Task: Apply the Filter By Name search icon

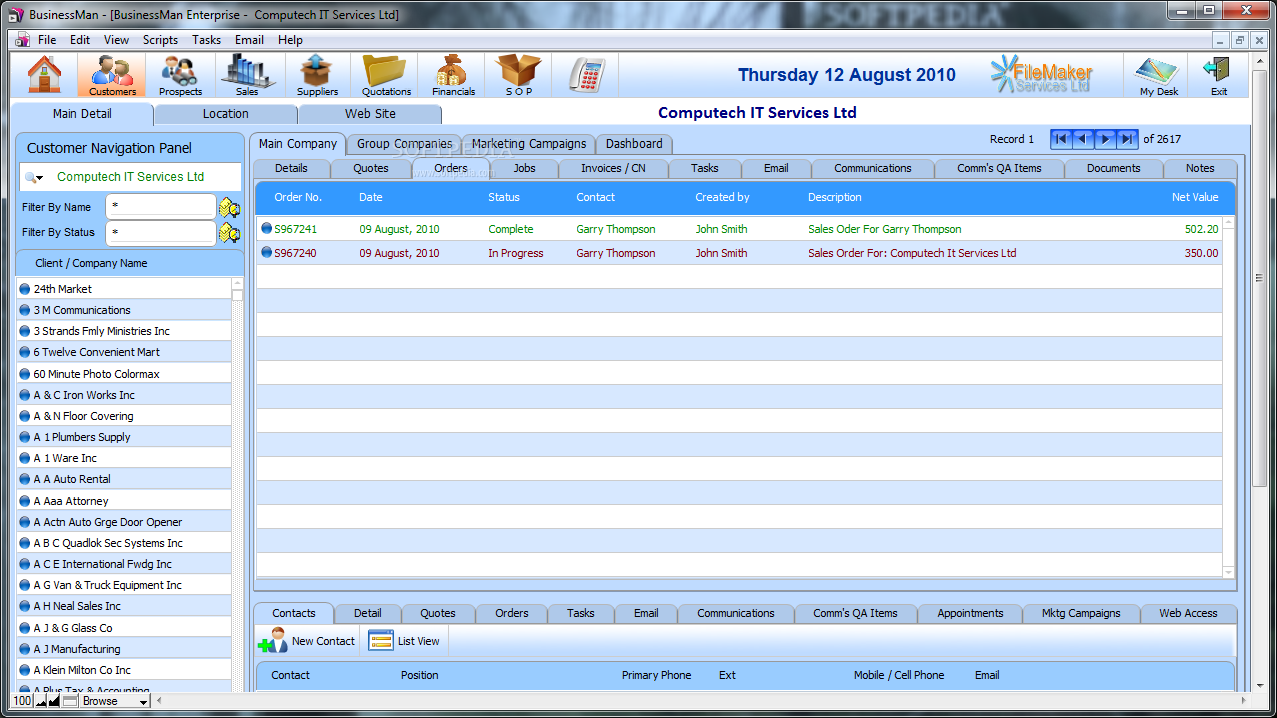Action: [x=230, y=208]
